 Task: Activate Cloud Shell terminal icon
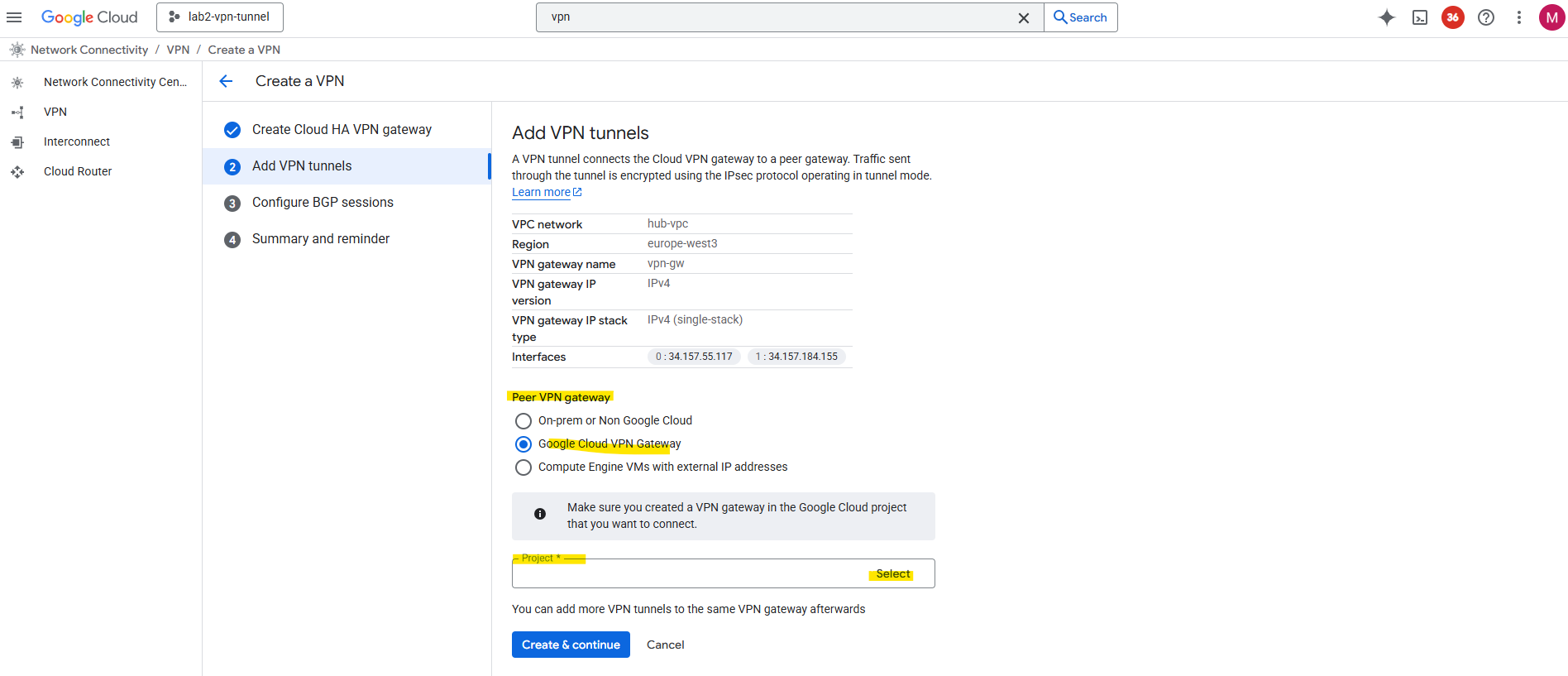tap(1420, 17)
